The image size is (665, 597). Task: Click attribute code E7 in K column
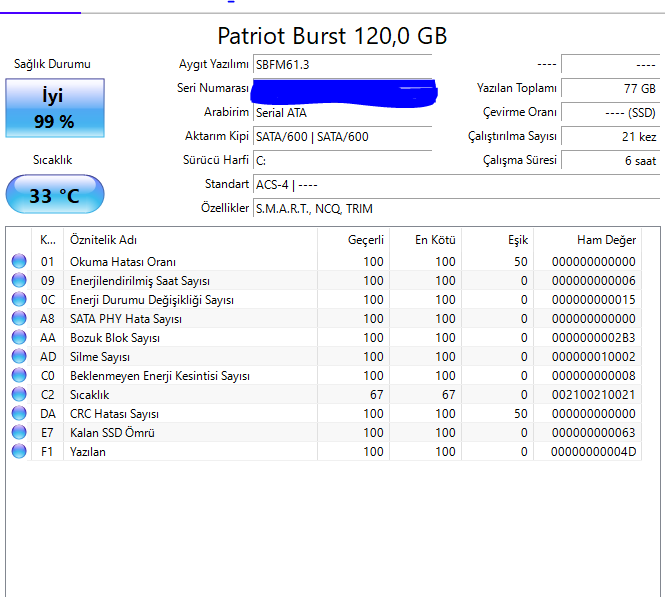point(47,433)
